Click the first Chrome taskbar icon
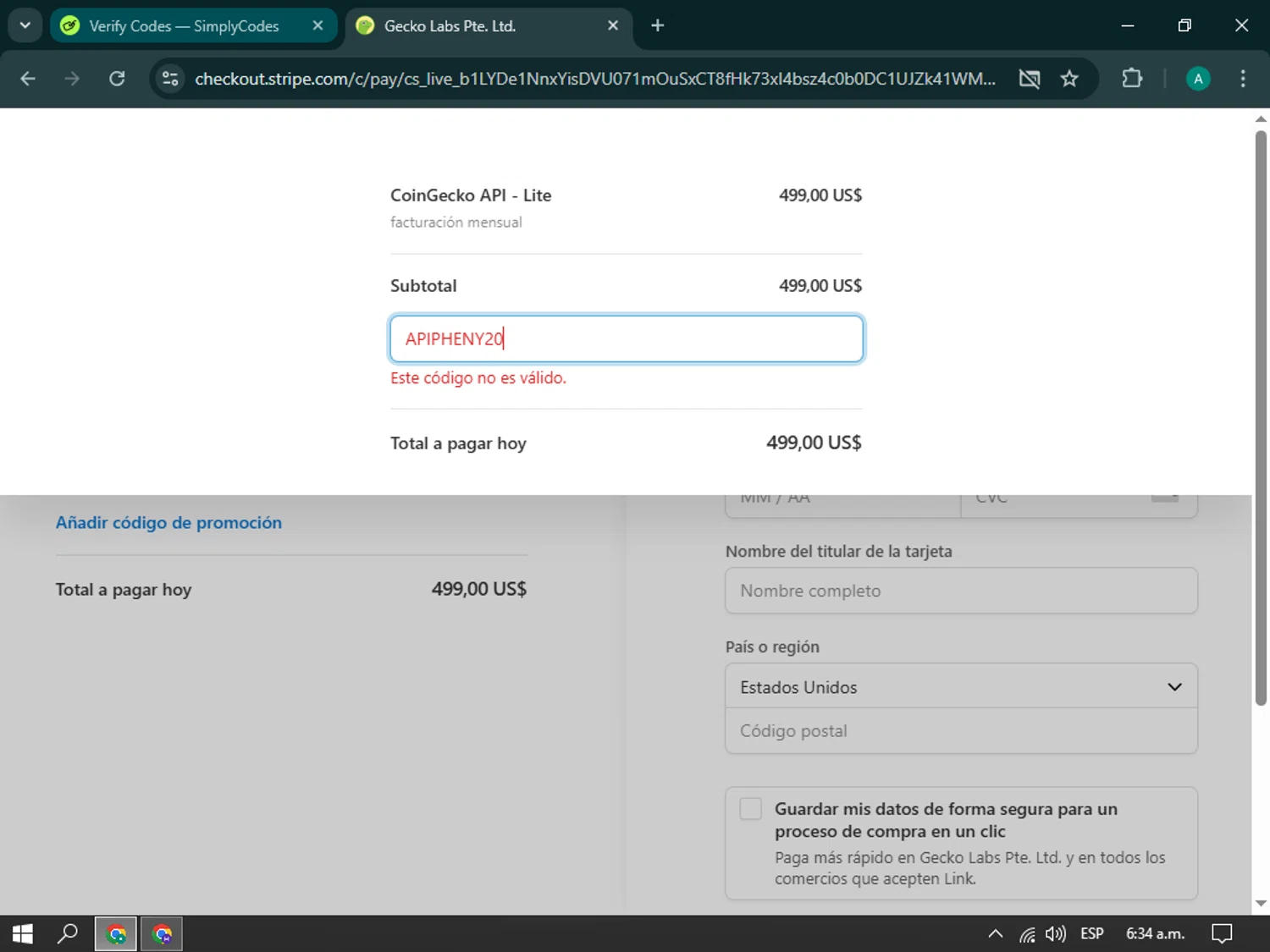 pyautogui.click(x=116, y=933)
